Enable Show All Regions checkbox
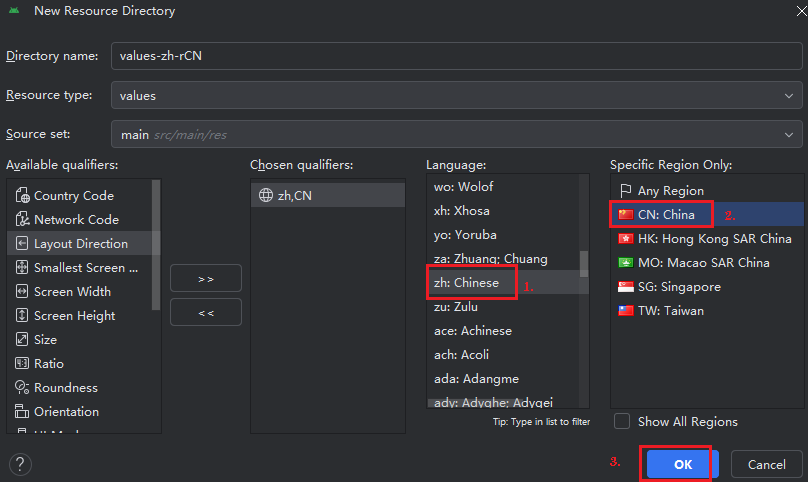The width and height of the screenshot is (808, 483). [x=621, y=421]
